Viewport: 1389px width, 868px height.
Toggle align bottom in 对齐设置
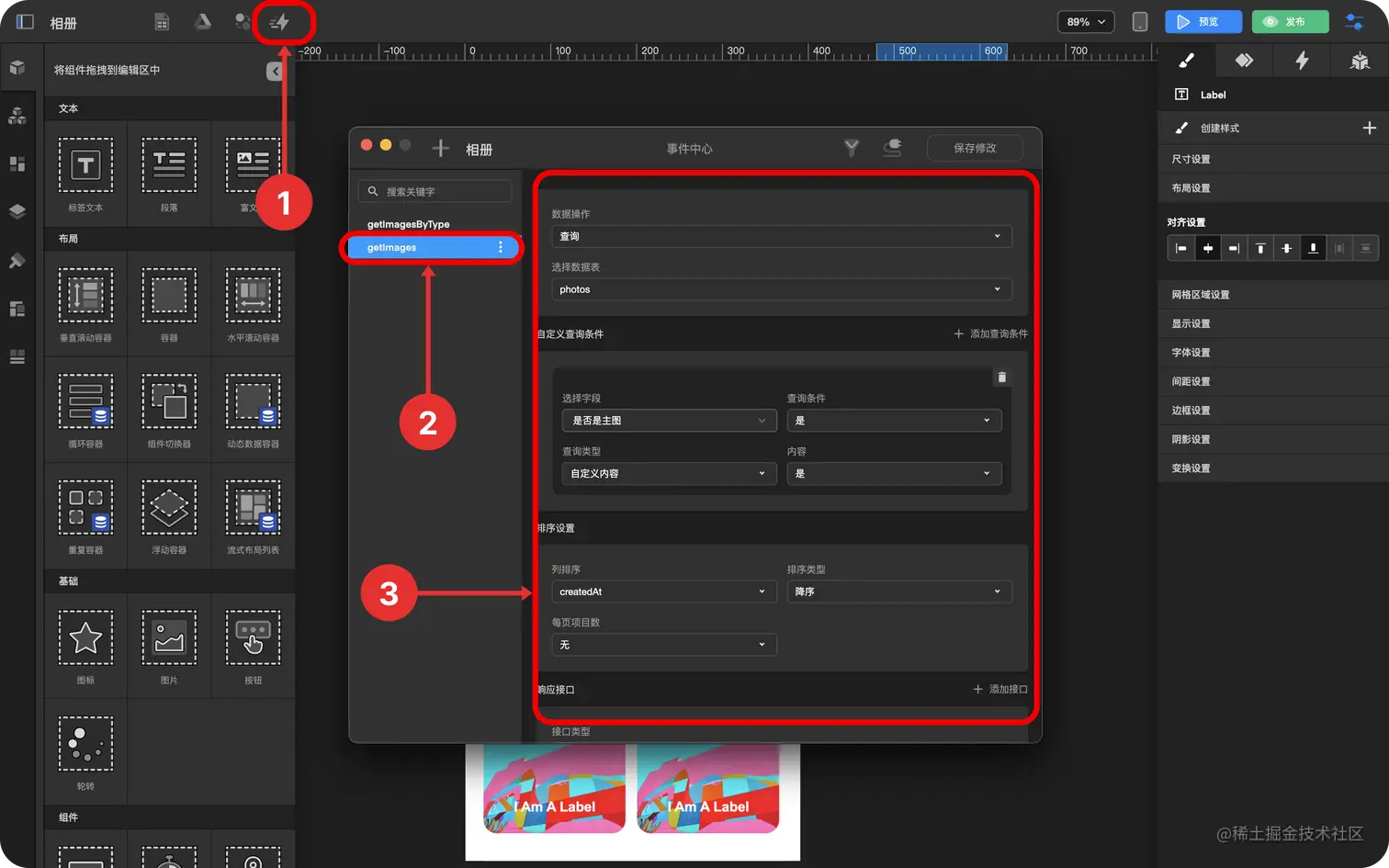[1313, 248]
